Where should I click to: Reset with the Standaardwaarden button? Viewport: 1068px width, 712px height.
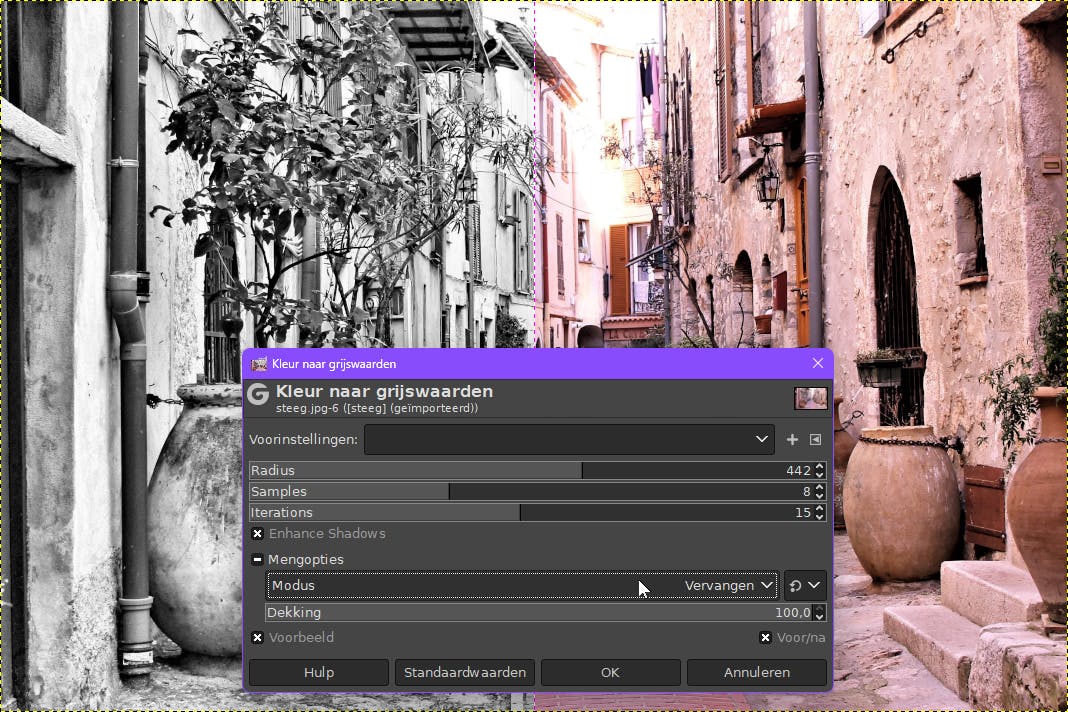(465, 672)
